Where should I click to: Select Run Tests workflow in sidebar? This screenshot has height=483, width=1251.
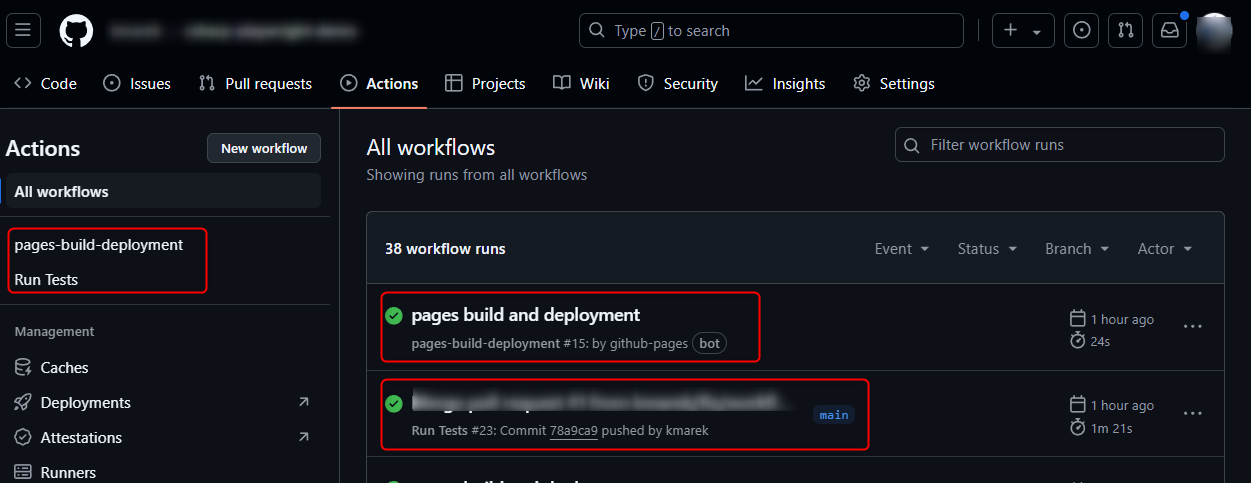click(46, 280)
